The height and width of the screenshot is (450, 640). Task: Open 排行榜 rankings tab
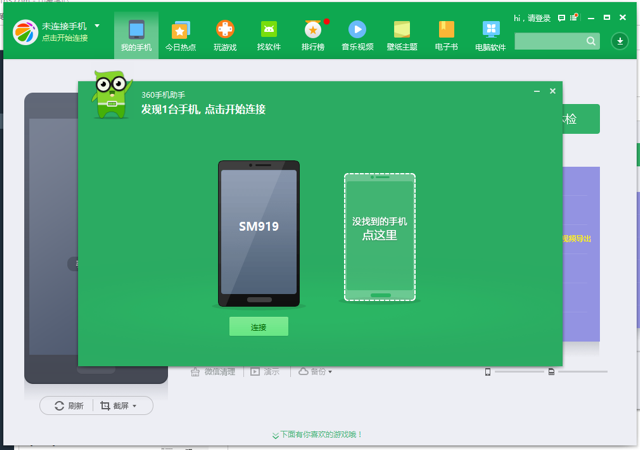[313, 36]
